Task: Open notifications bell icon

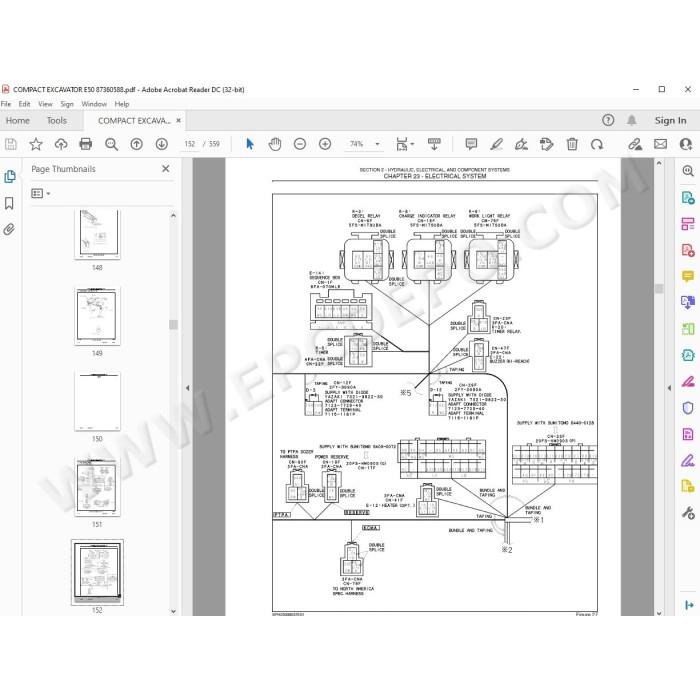Action: 631,120
